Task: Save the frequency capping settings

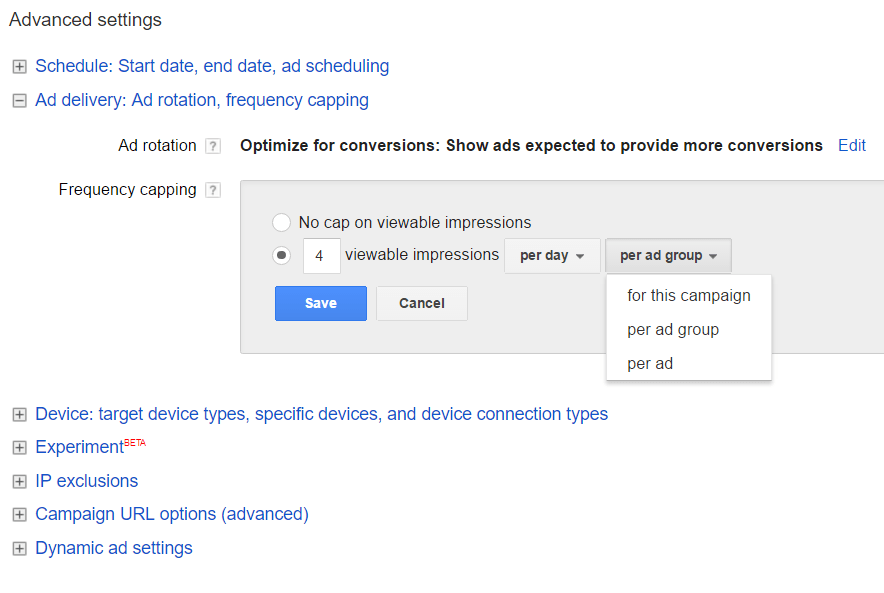Action: tap(320, 303)
